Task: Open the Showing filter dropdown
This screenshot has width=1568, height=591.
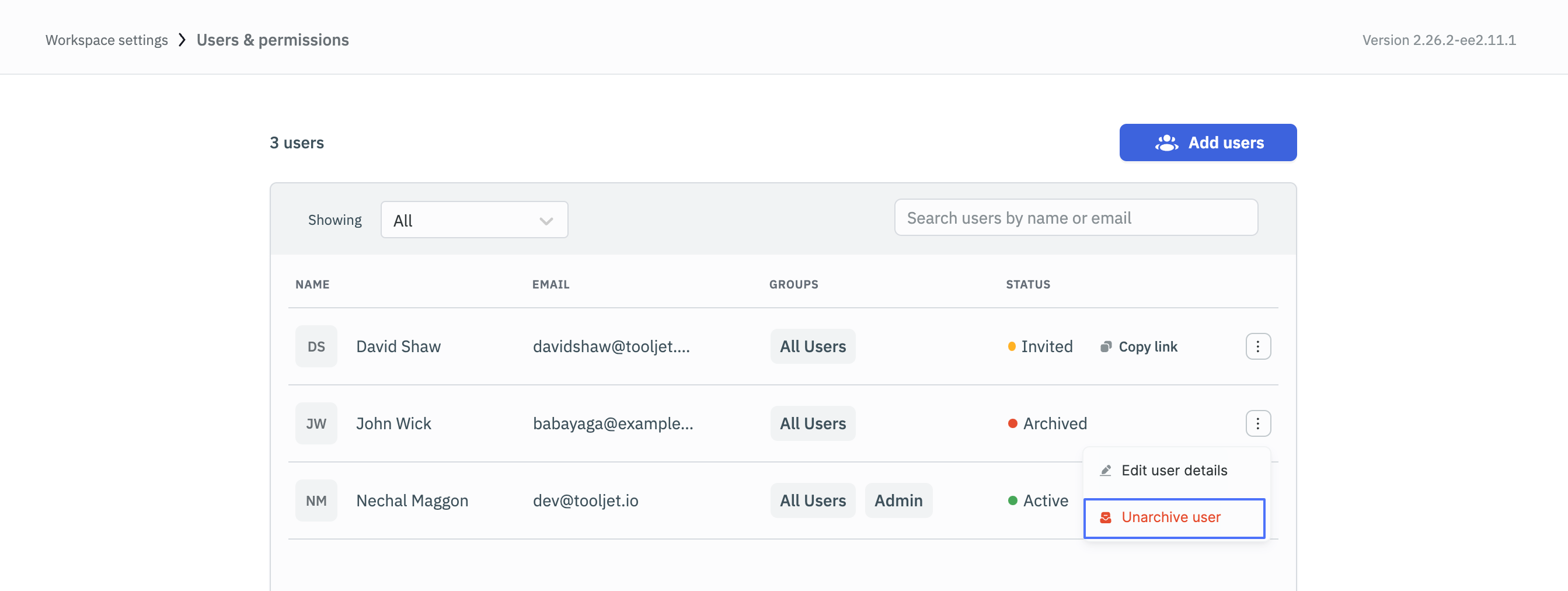Action: (x=473, y=220)
